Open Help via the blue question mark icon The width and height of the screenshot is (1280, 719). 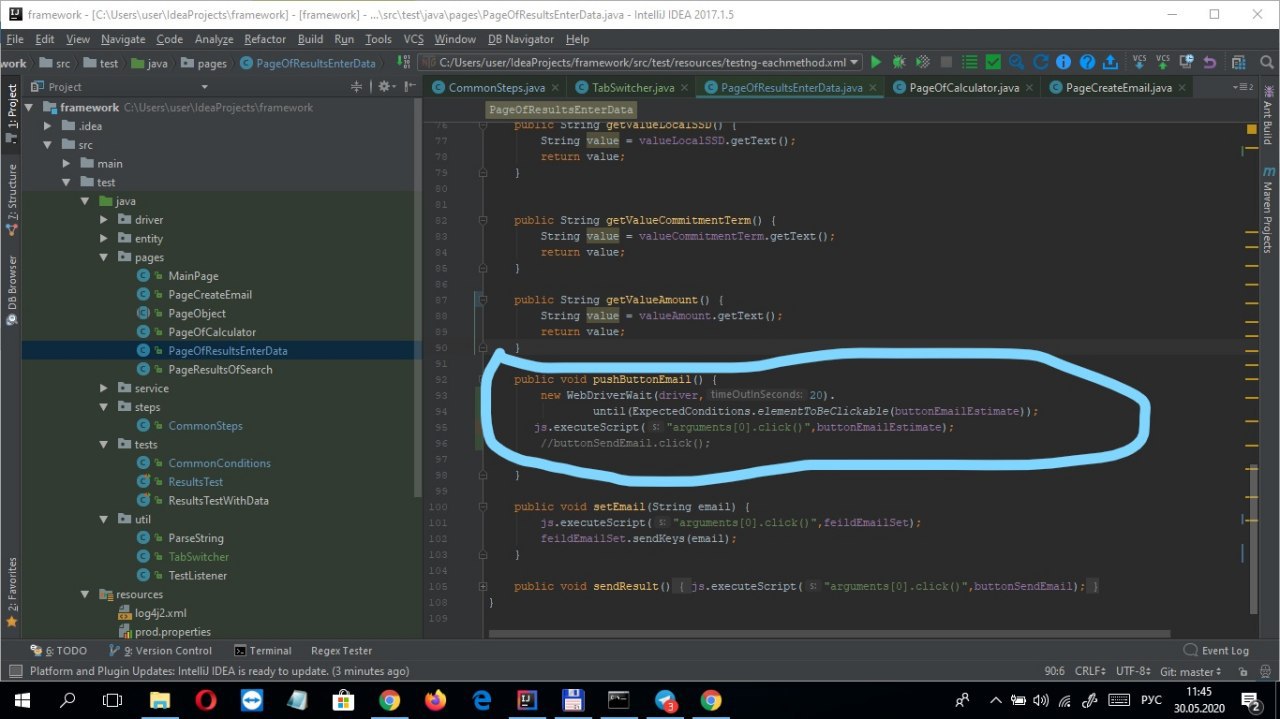point(1087,62)
